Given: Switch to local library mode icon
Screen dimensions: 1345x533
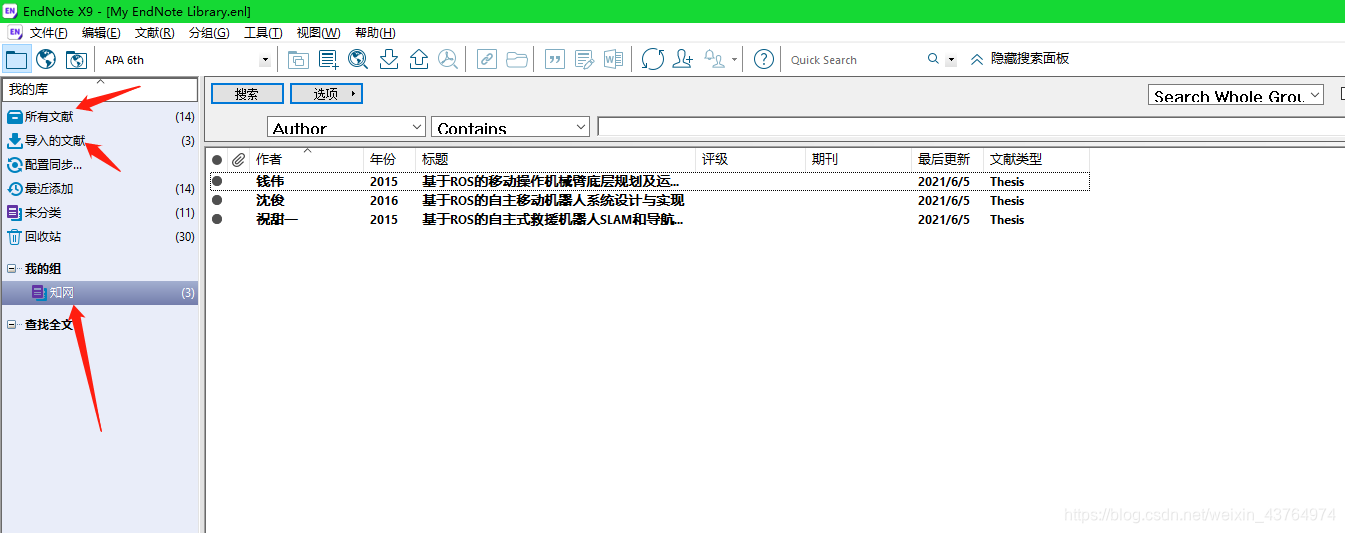Looking at the screenshot, I should (16, 59).
